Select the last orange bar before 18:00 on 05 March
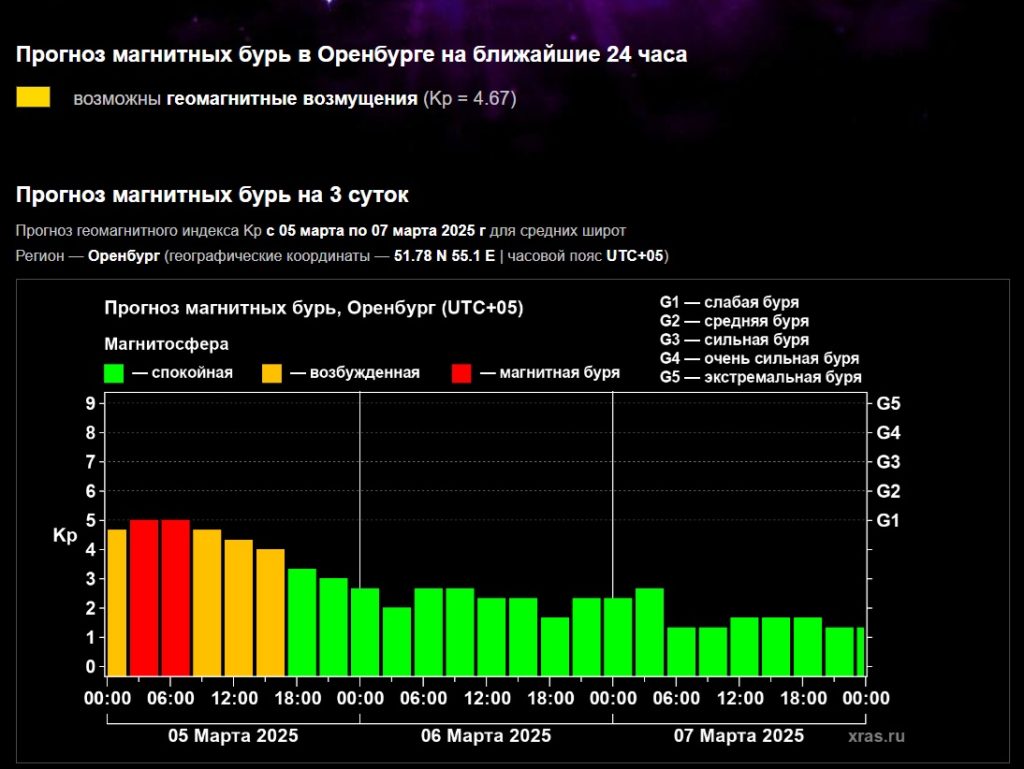This screenshot has width=1024, height=769. point(270,612)
